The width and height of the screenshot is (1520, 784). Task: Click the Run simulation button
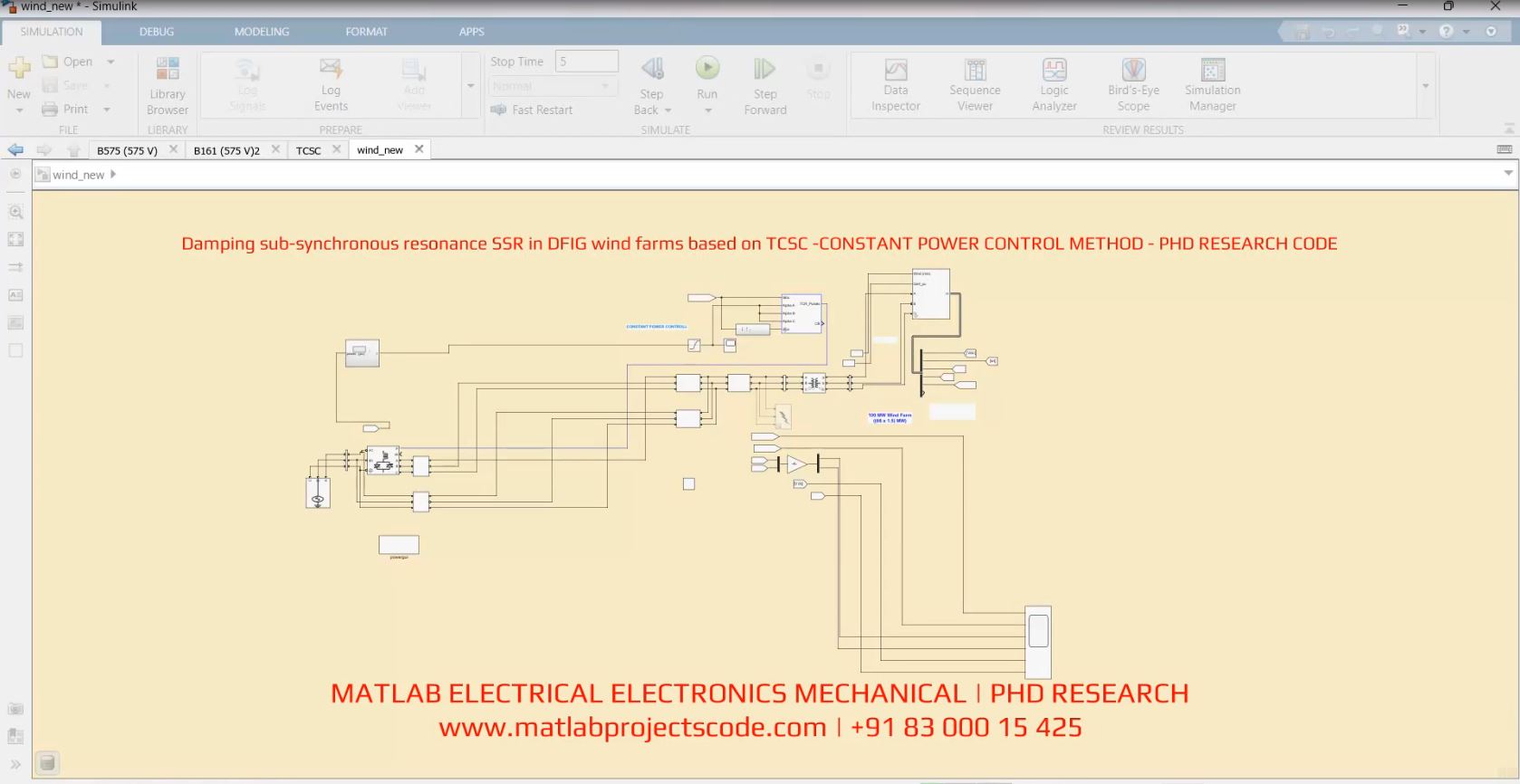click(707, 69)
